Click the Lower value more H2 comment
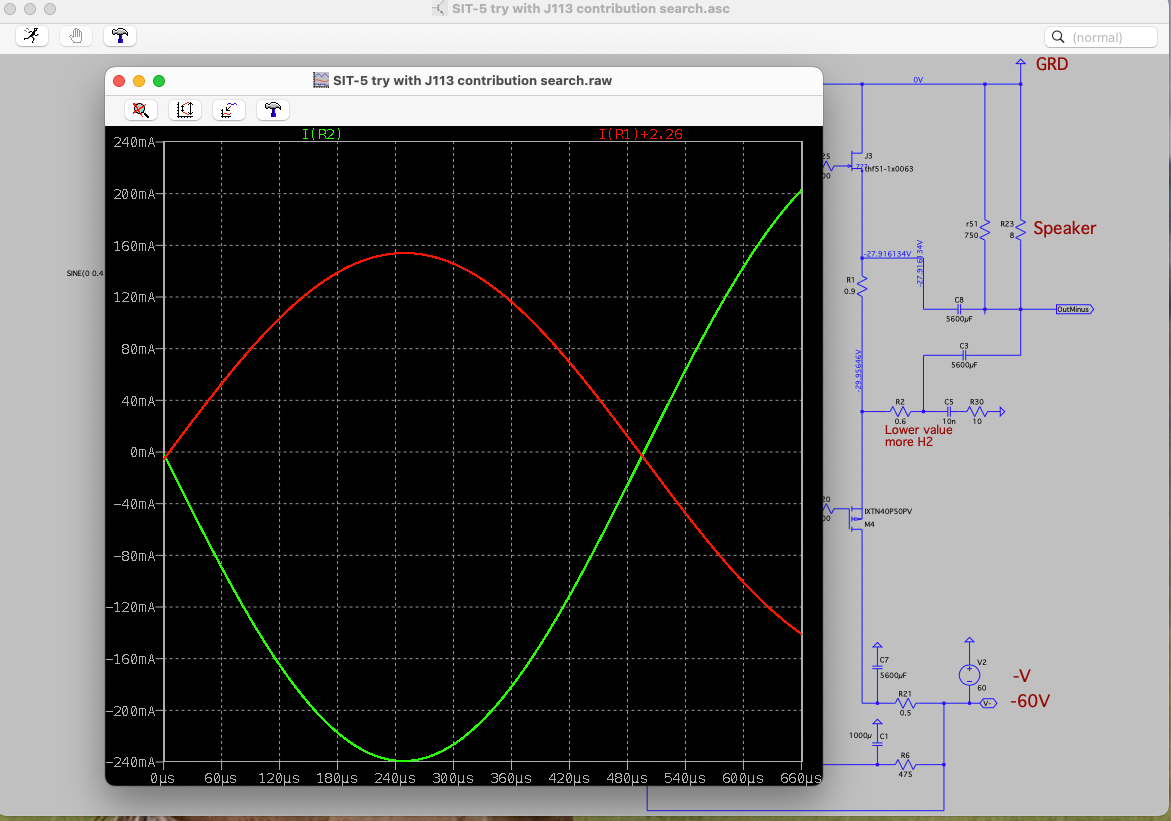Screen dimensions: 1171x821 pyautogui.click(x=918, y=436)
